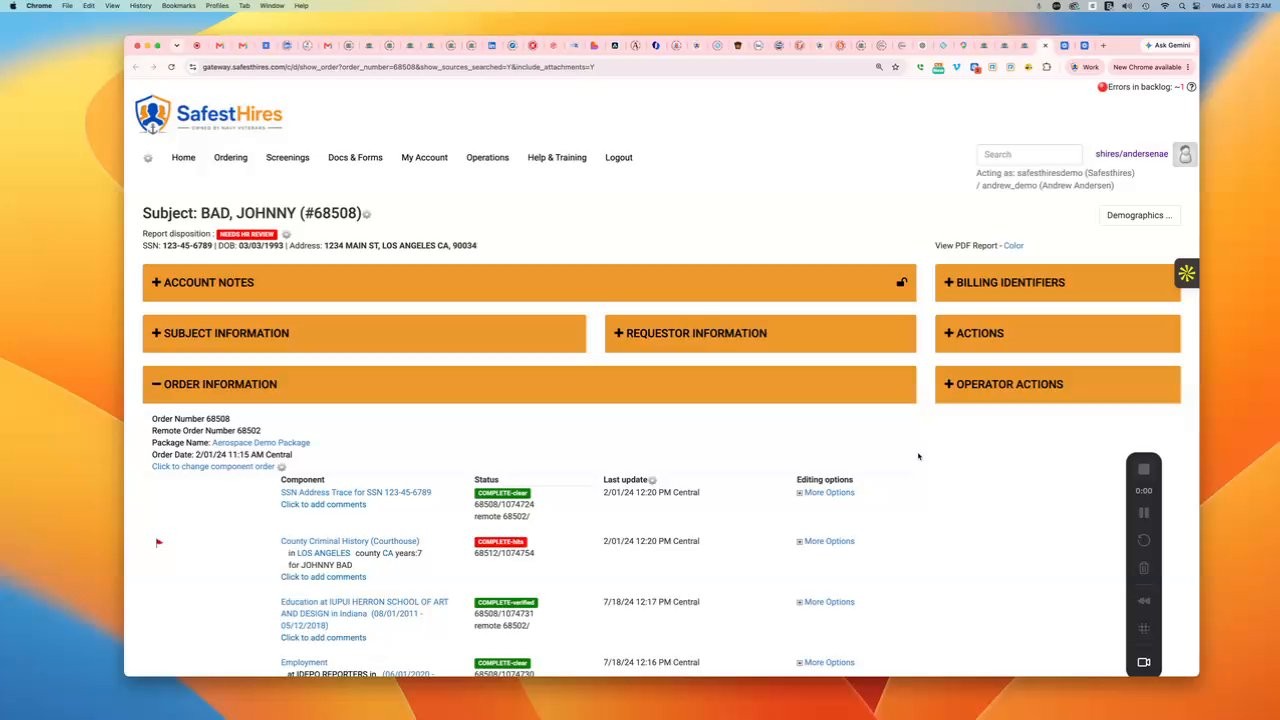1280x720 pixels.
Task: Click the gear icon beside subject name
Action: point(367,215)
